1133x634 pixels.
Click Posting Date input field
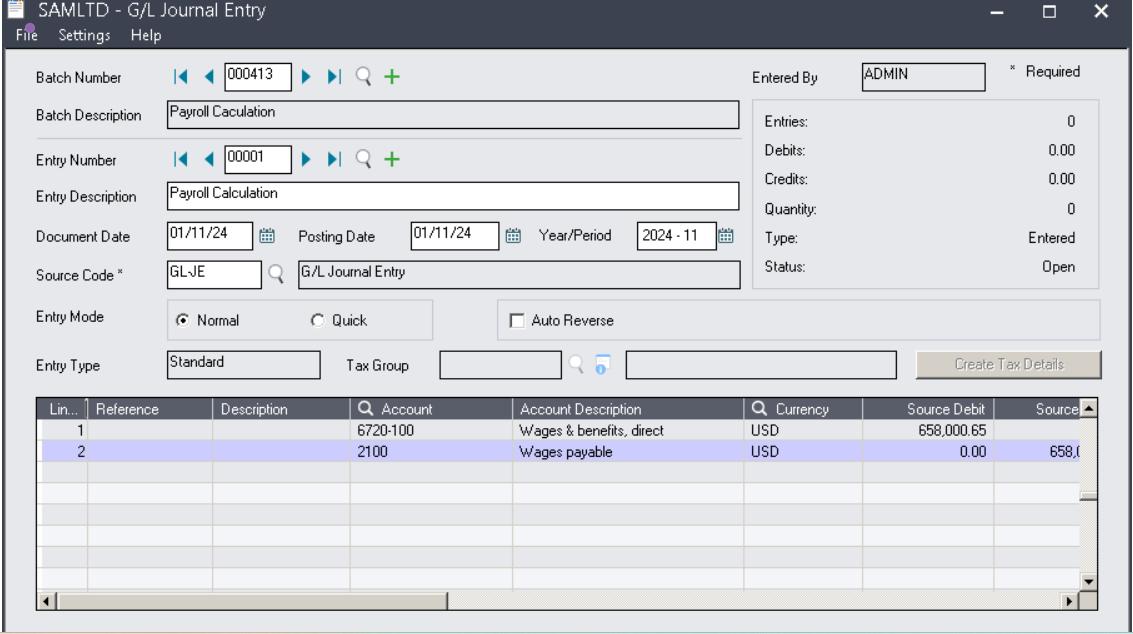[455, 236]
